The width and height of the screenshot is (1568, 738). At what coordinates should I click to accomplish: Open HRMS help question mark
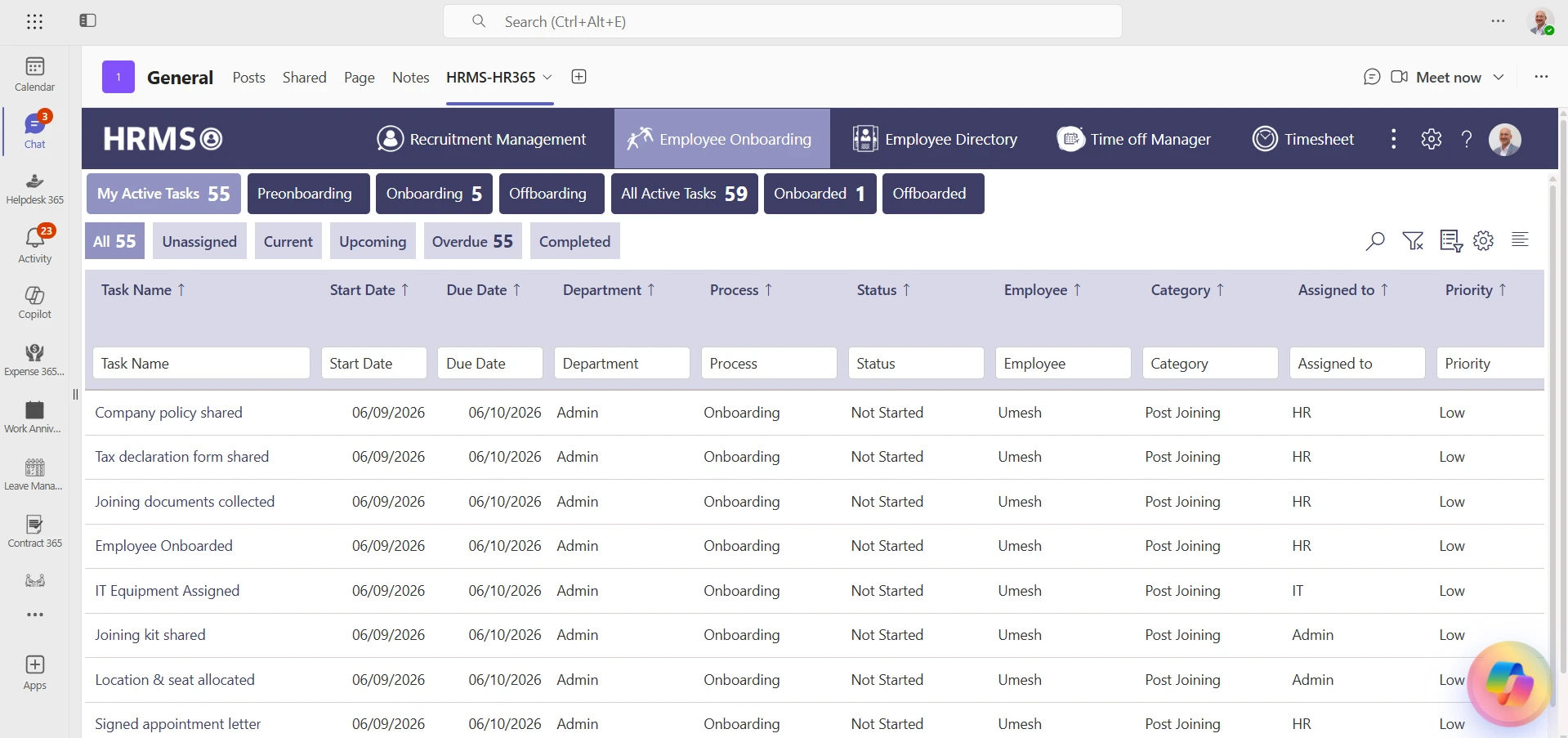[1467, 139]
